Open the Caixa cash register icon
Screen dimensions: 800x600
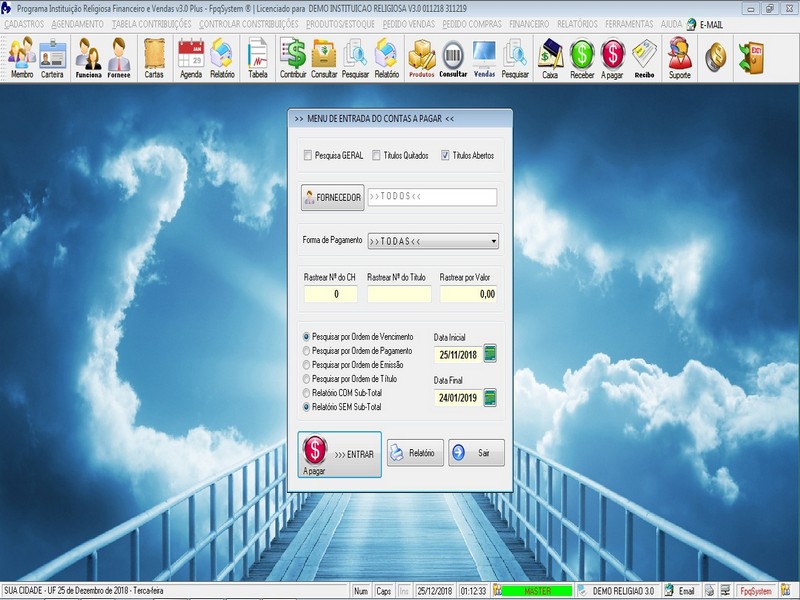click(550, 58)
